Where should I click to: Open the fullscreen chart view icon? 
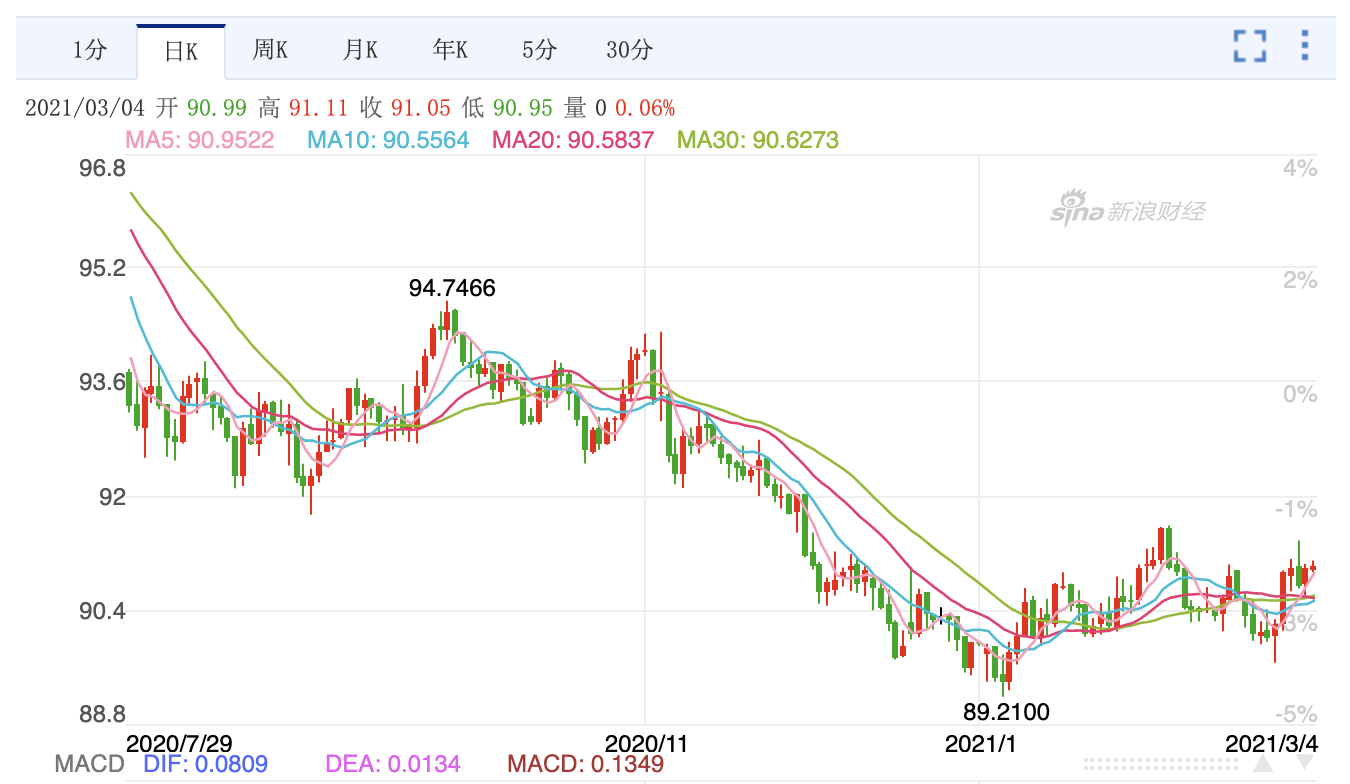pyautogui.click(x=1249, y=46)
